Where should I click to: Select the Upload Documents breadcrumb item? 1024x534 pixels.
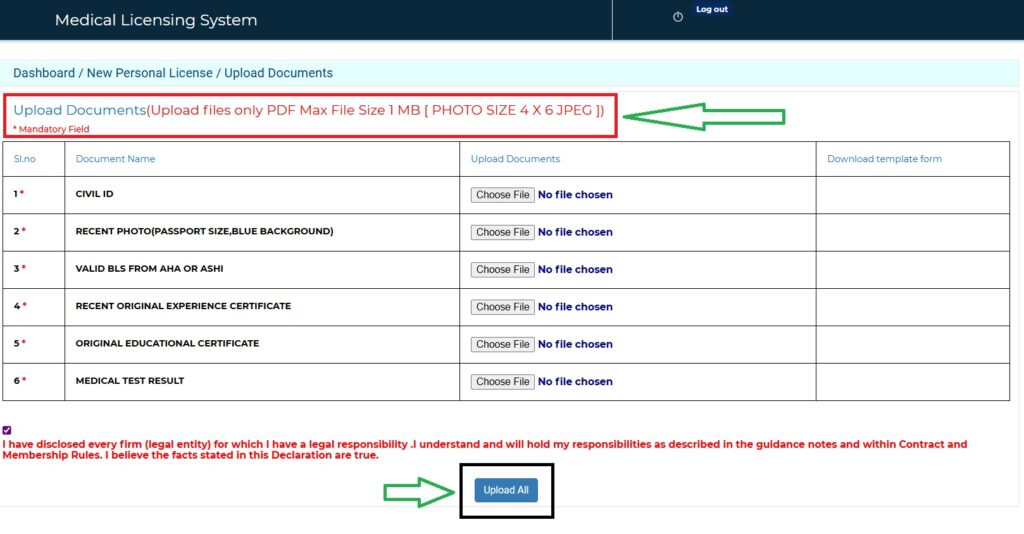pos(278,73)
